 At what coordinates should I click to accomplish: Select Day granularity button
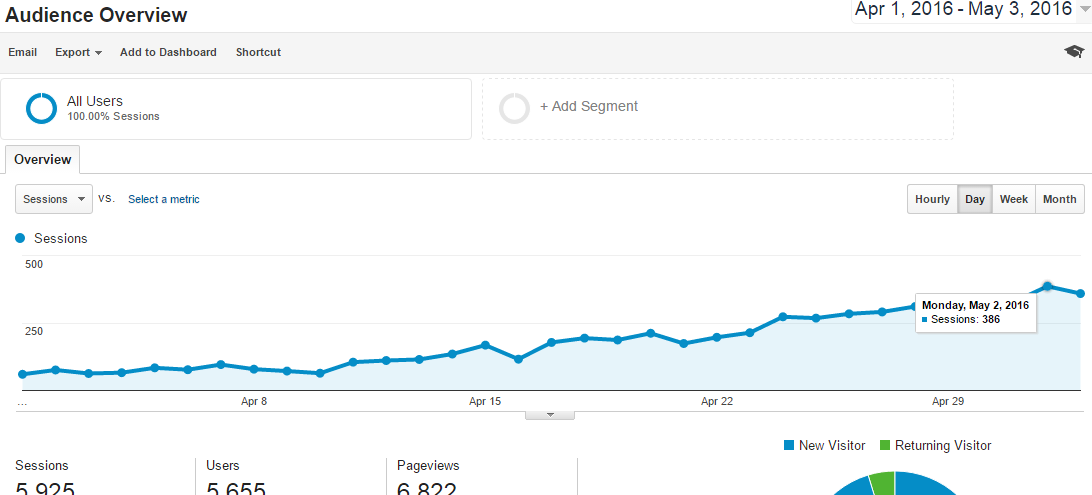click(x=974, y=199)
